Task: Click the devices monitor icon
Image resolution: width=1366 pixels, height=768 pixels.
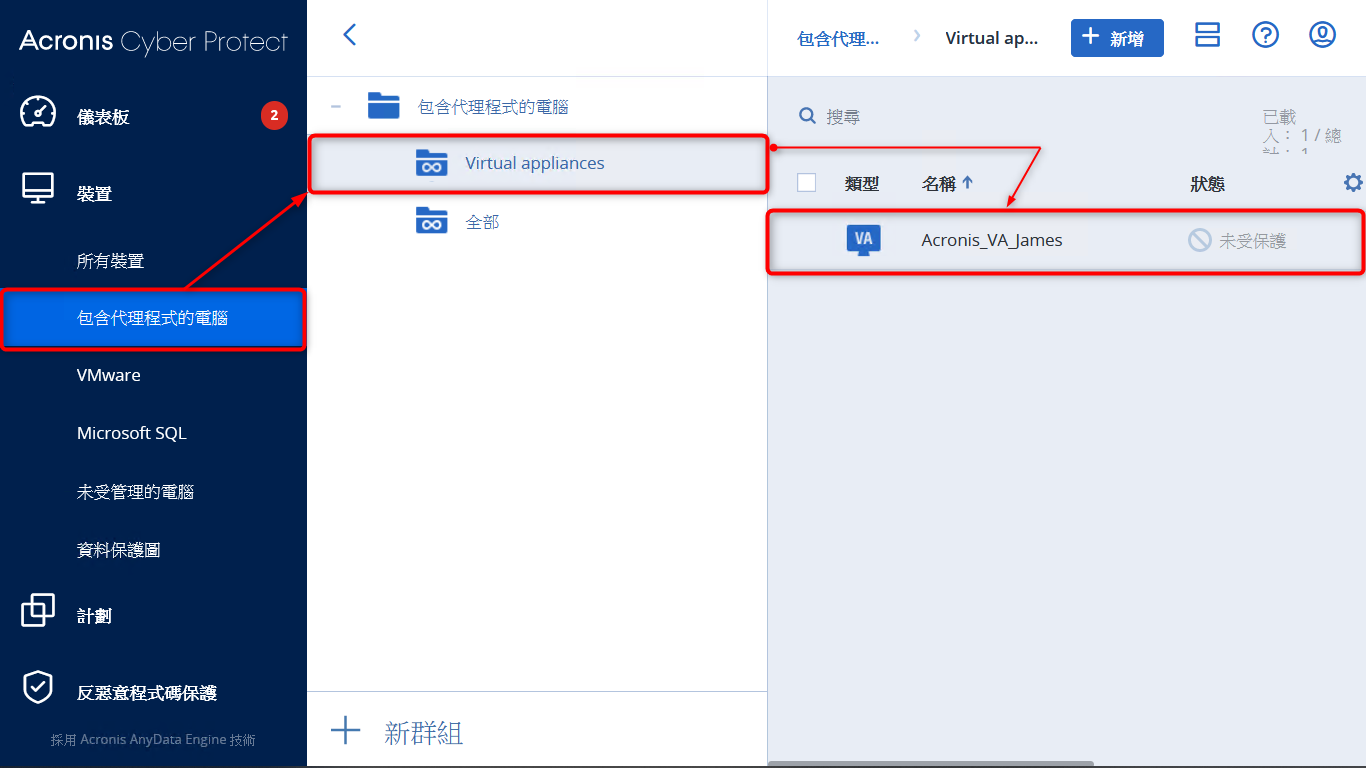Action: tap(38, 189)
